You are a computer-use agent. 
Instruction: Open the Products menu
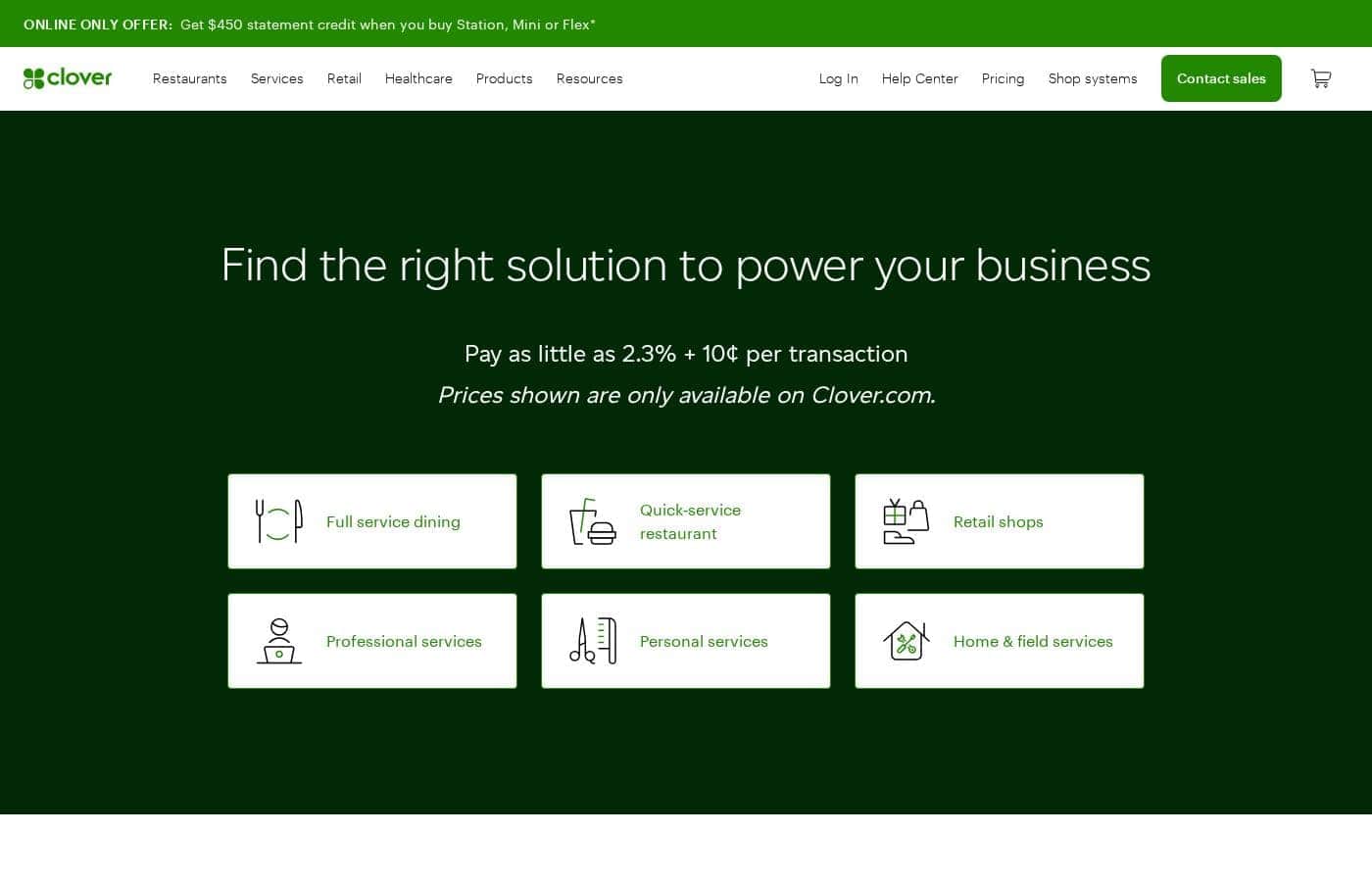click(505, 78)
